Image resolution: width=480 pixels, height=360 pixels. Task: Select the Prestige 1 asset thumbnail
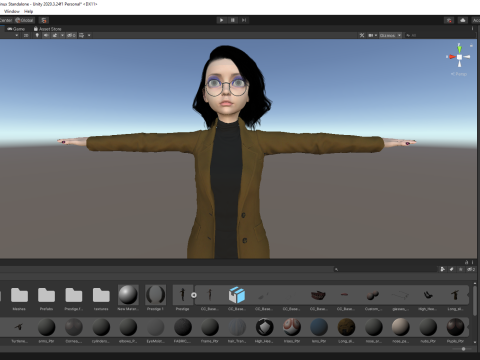tap(155, 299)
